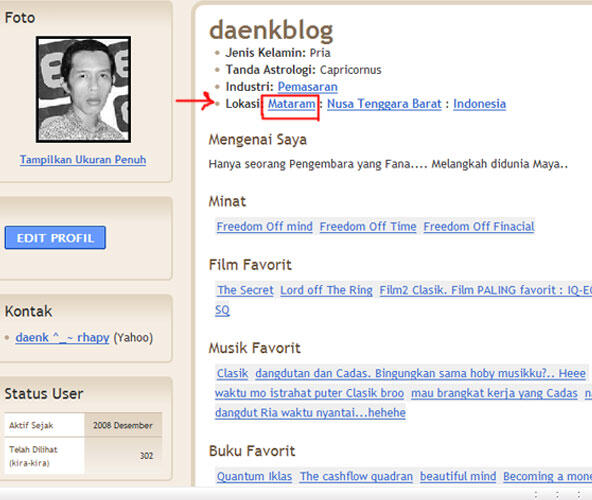Click the Mataram location link
592x500 pixels.
click(x=291, y=104)
